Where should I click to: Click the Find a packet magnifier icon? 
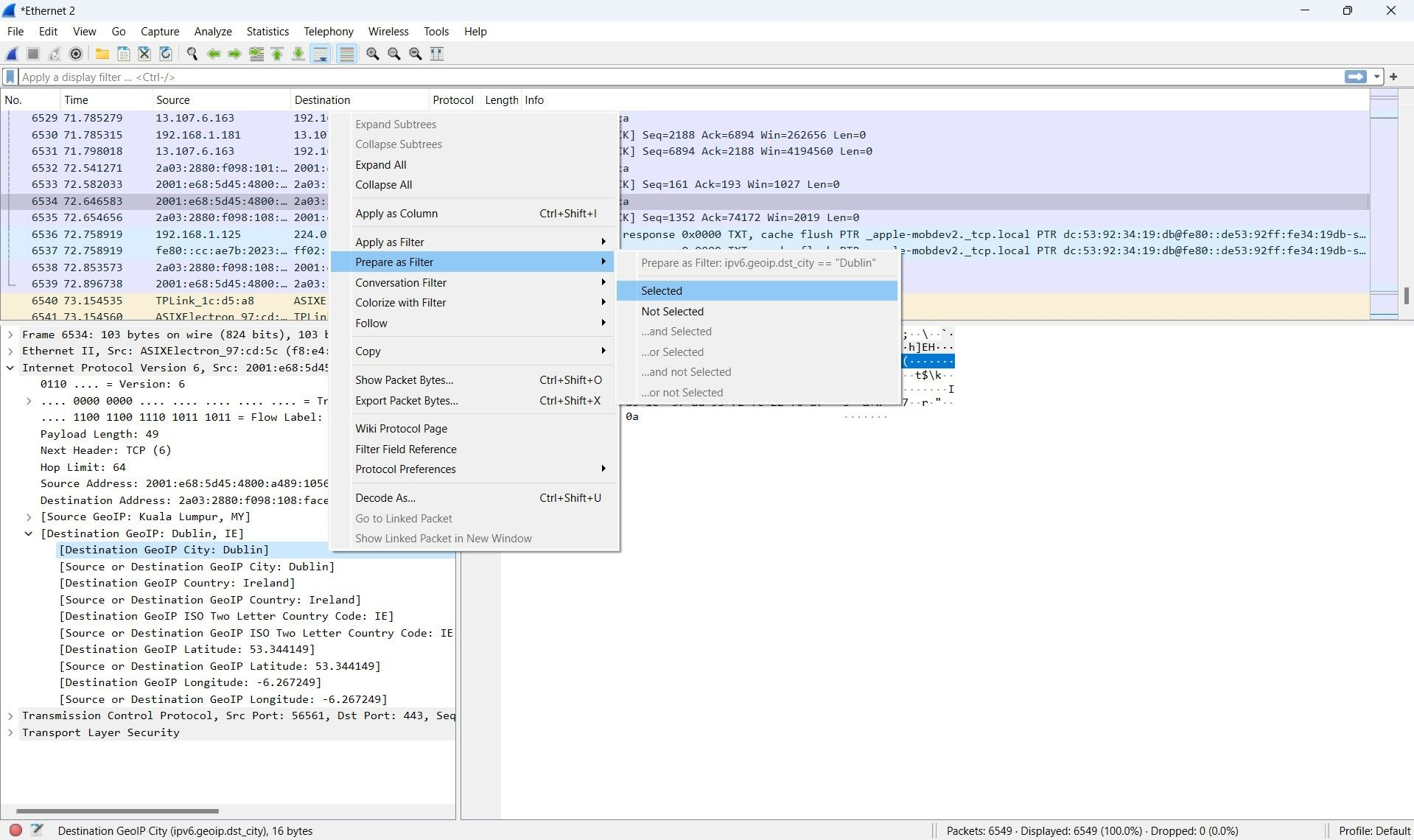(192, 54)
